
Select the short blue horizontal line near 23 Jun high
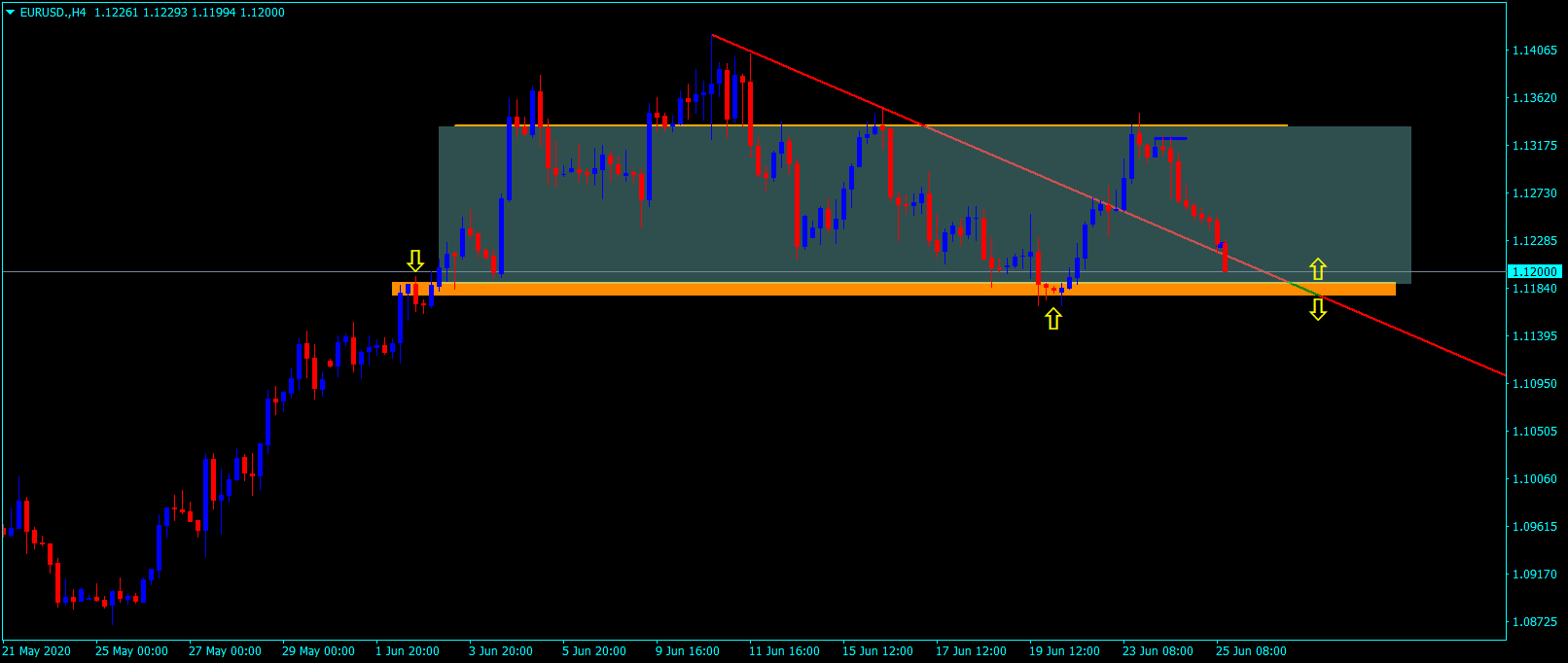1170,139
